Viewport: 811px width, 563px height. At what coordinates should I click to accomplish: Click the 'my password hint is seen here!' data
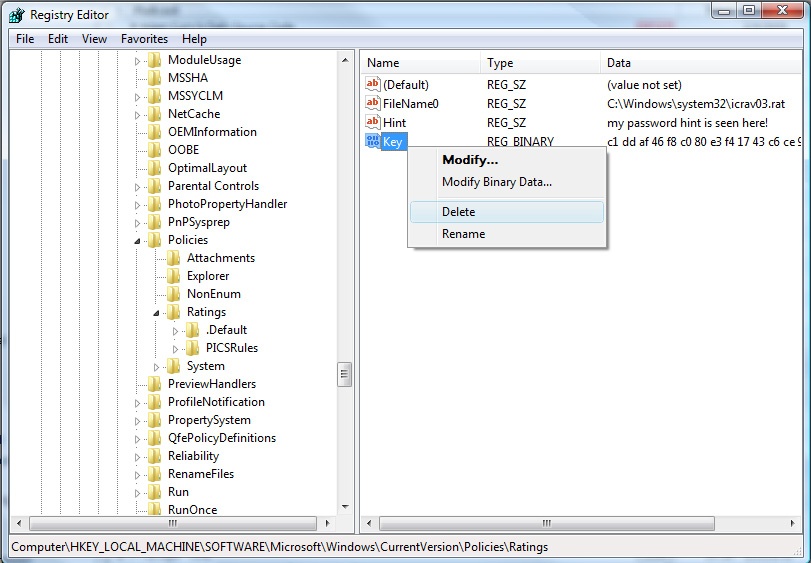[687, 123]
